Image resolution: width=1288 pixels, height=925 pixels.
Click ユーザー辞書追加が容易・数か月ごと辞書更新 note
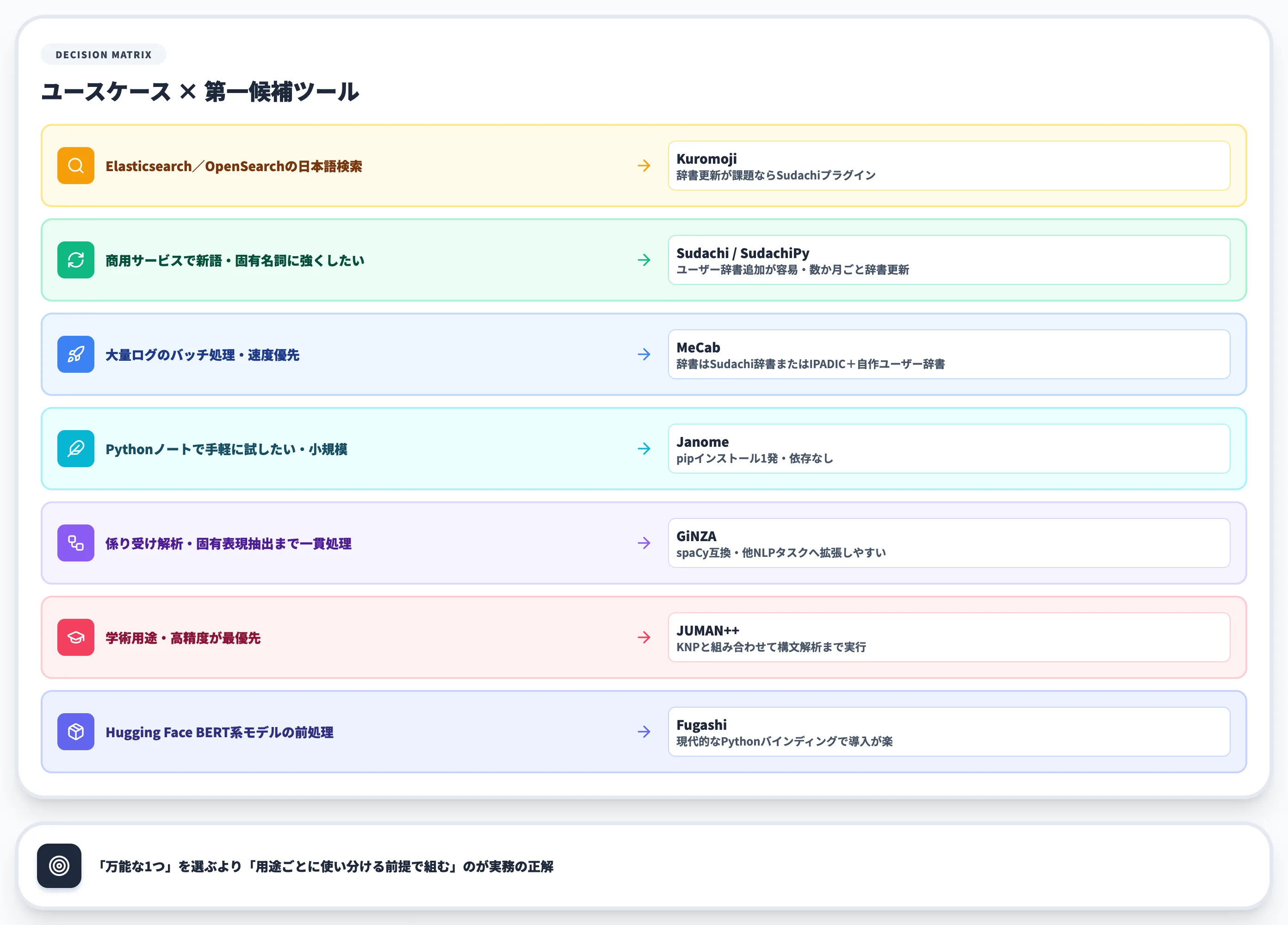[x=793, y=269]
